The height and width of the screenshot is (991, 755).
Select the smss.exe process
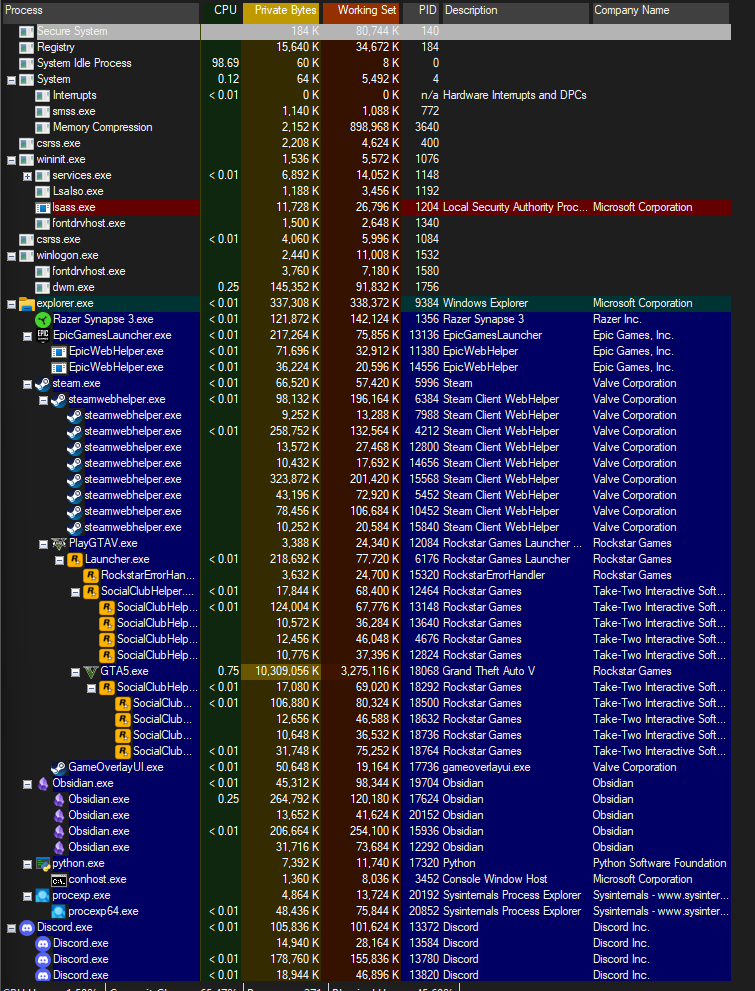pos(365,111)
